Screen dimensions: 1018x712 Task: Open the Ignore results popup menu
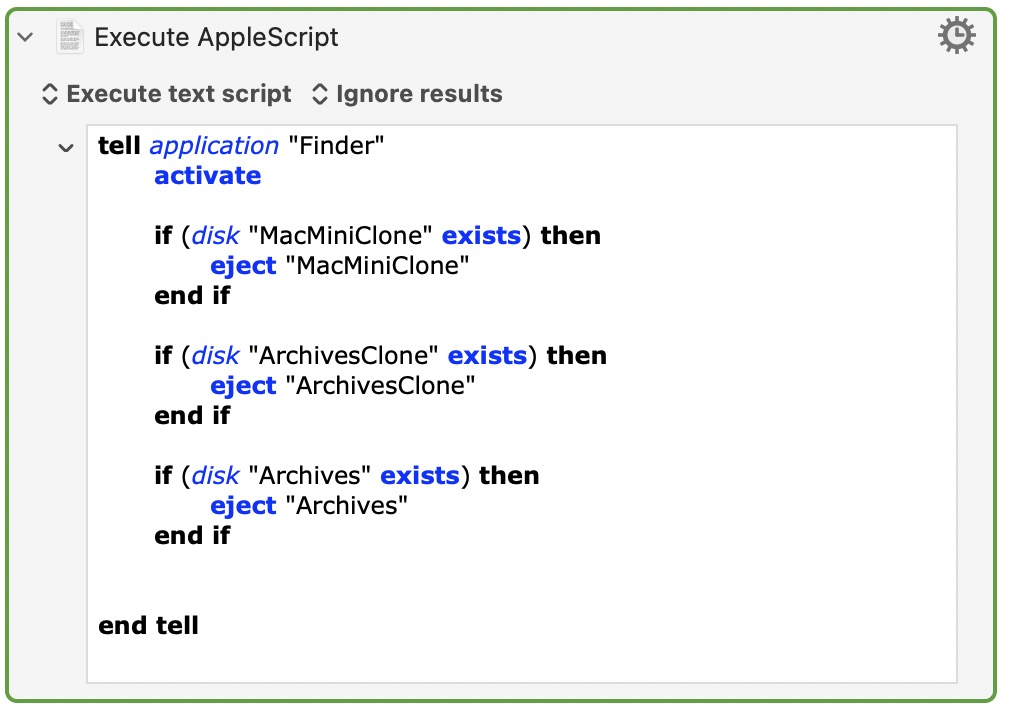click(x=407, y=94)
